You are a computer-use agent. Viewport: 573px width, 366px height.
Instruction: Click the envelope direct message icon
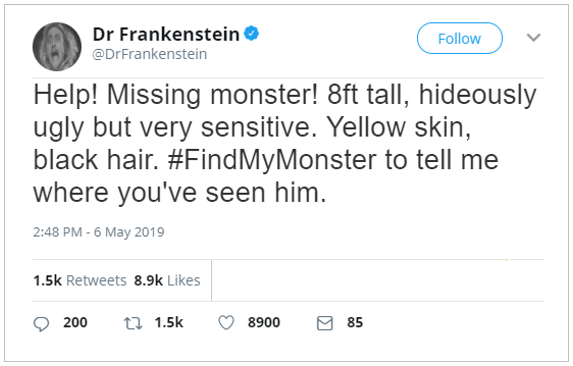click(x=325, y=323)
